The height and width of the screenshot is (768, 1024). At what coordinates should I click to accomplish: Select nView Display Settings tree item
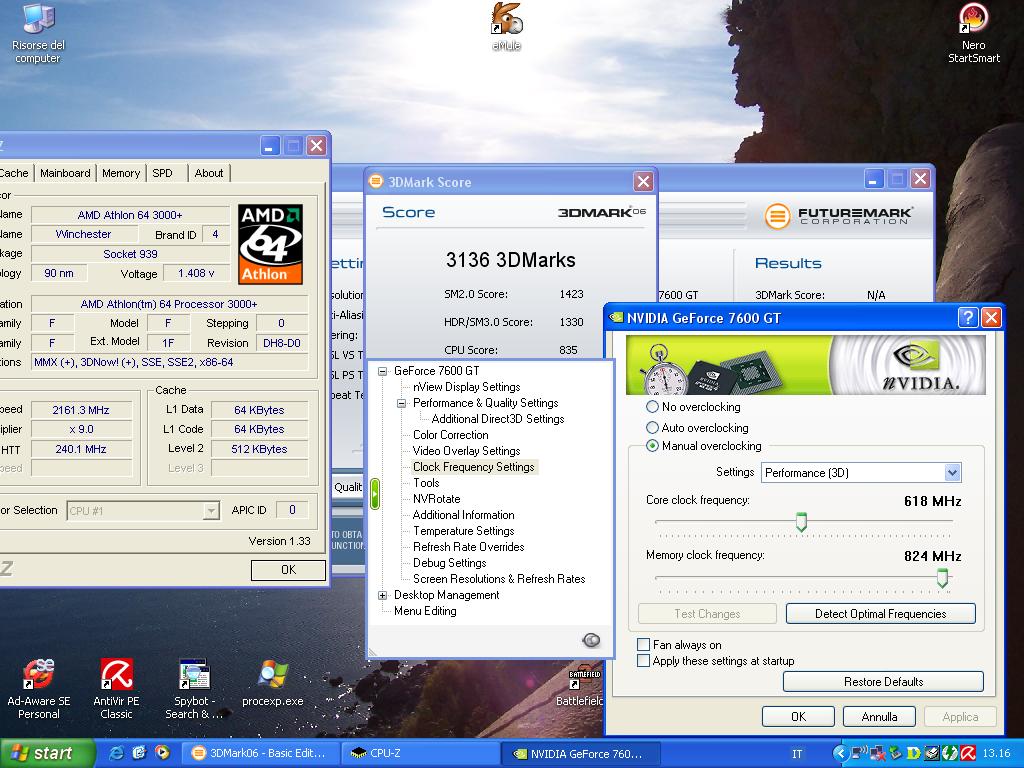[466, 387]
